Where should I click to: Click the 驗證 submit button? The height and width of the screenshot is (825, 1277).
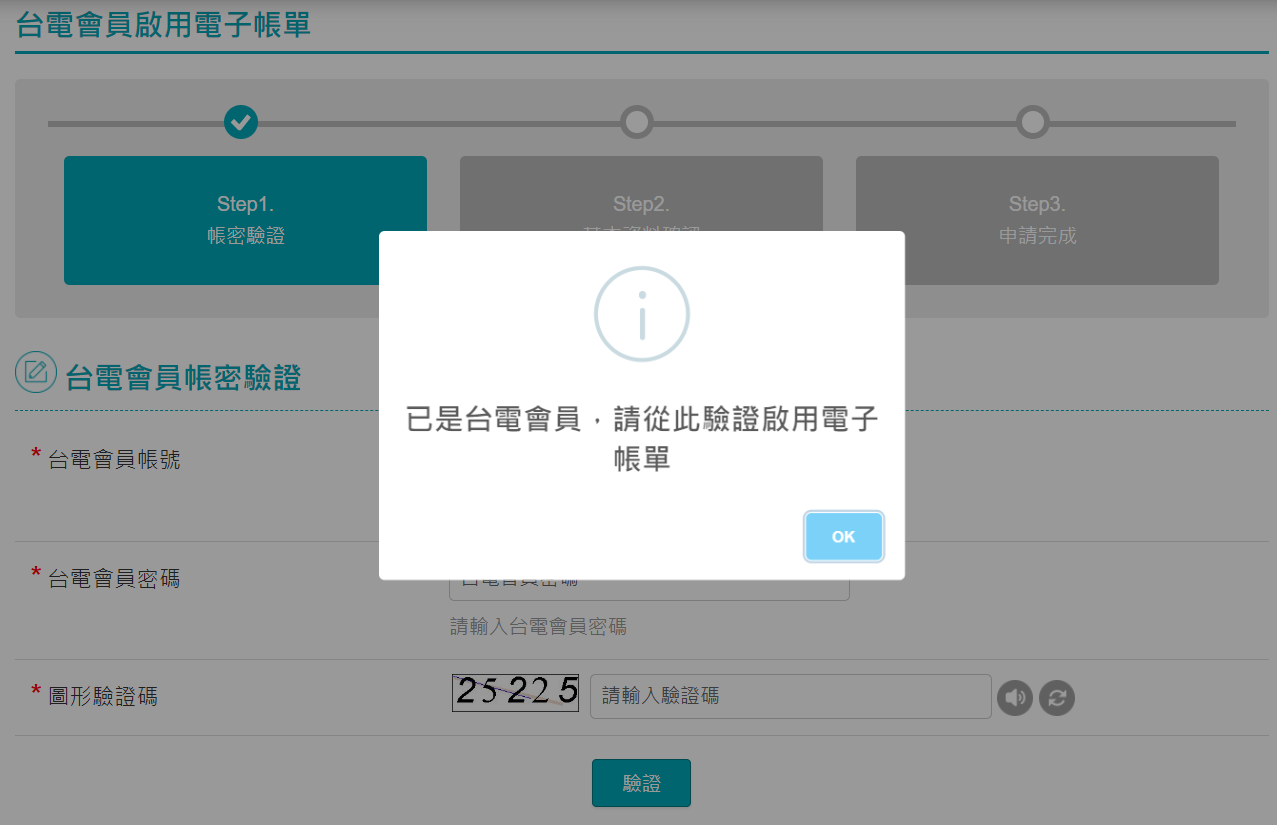[x=641, y=783]
